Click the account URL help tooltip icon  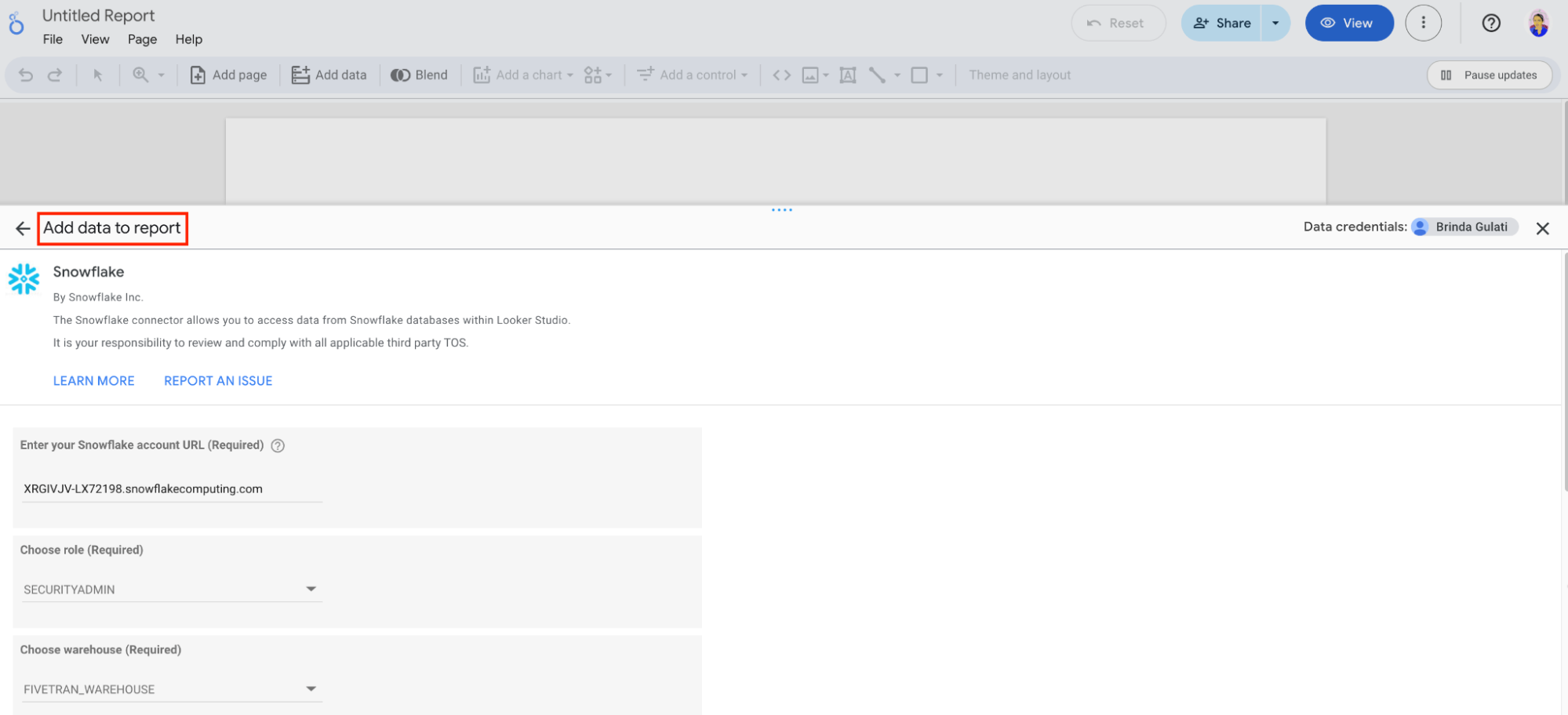pos(278,445)
